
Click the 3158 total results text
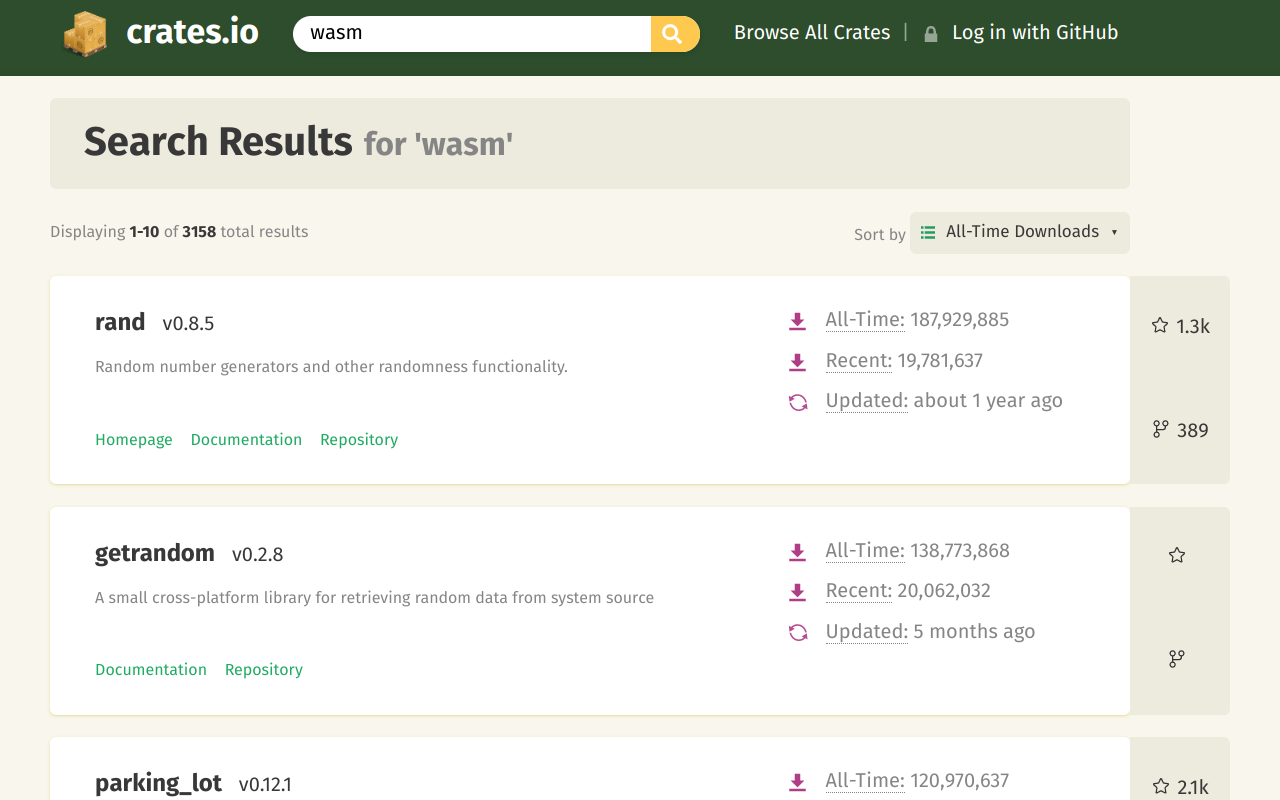[x=245, y=232]
